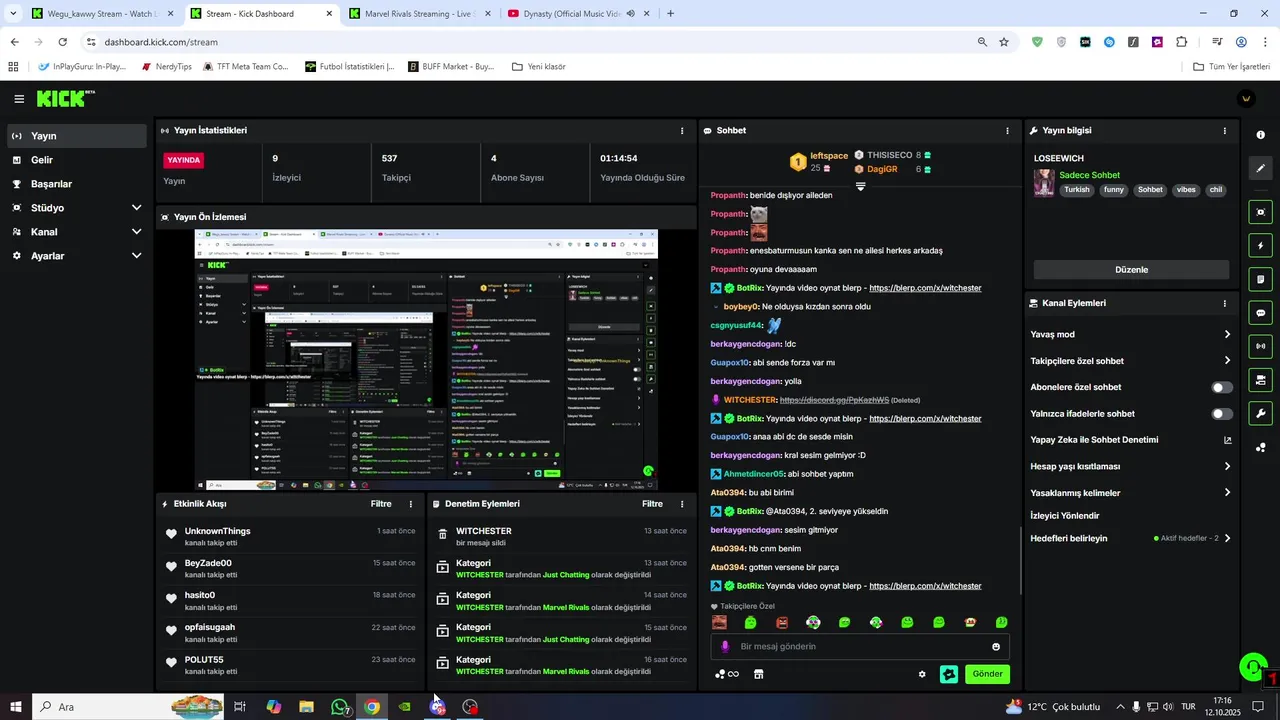Open Filtre in Etkinlik Akışı panel

381,504
